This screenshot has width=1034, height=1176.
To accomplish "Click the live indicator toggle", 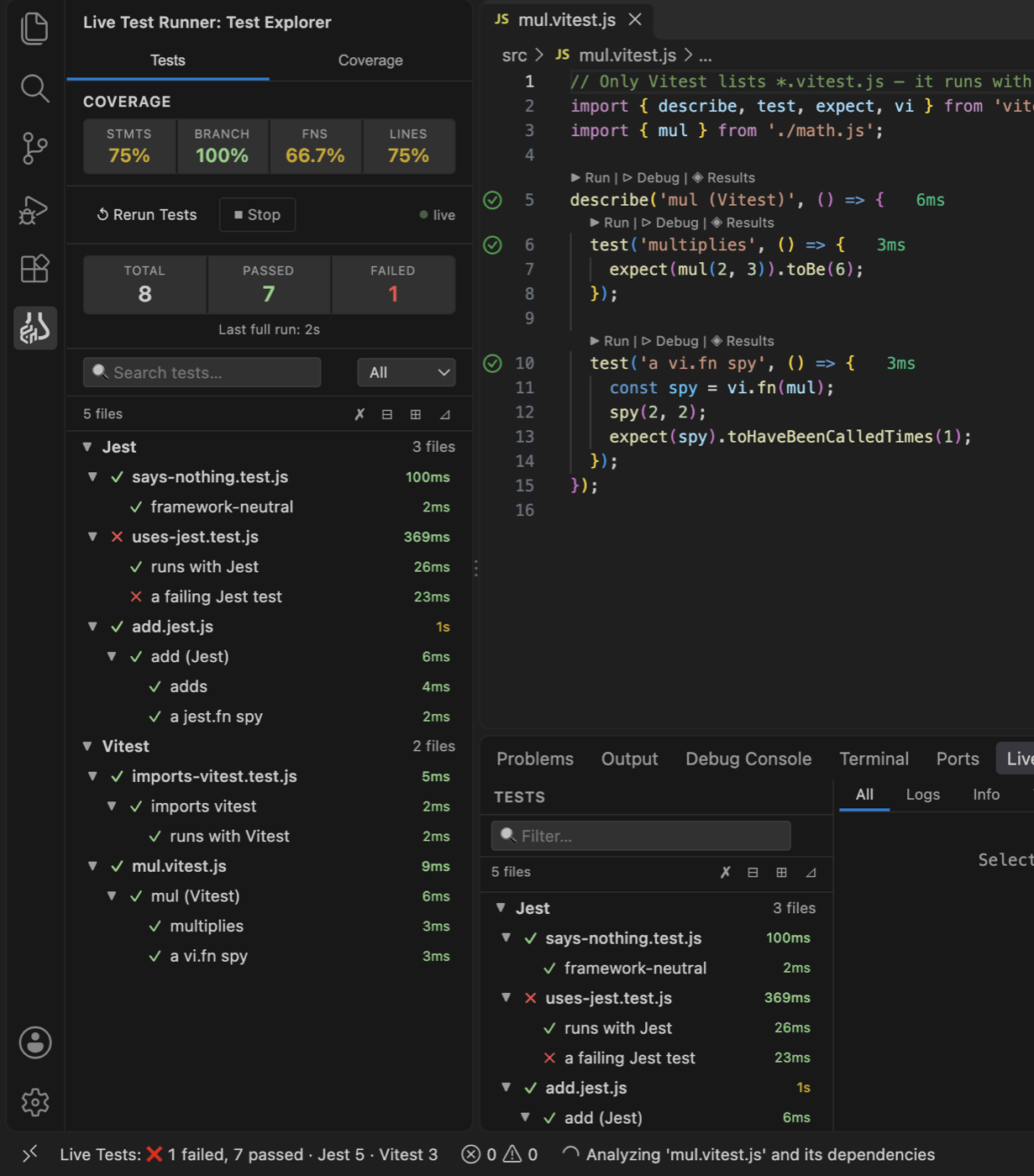I will [437, 215].
